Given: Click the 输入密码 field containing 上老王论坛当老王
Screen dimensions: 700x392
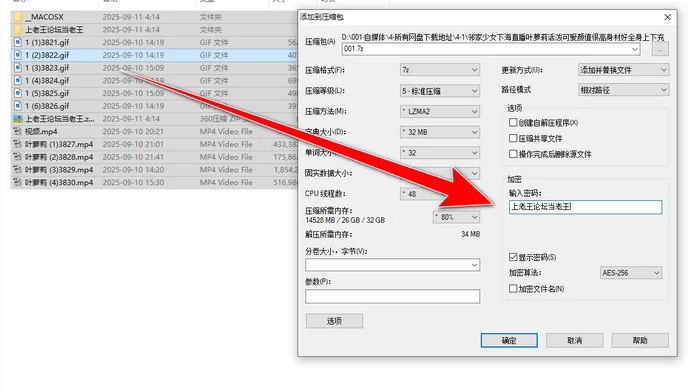Looking at the screenshot, I should coord(585,207).
